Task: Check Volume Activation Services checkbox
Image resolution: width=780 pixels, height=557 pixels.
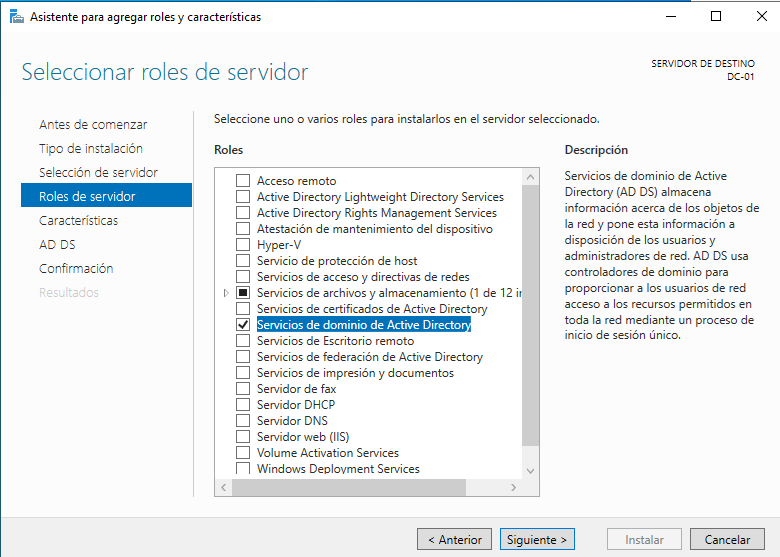Action: click(243, 453)
